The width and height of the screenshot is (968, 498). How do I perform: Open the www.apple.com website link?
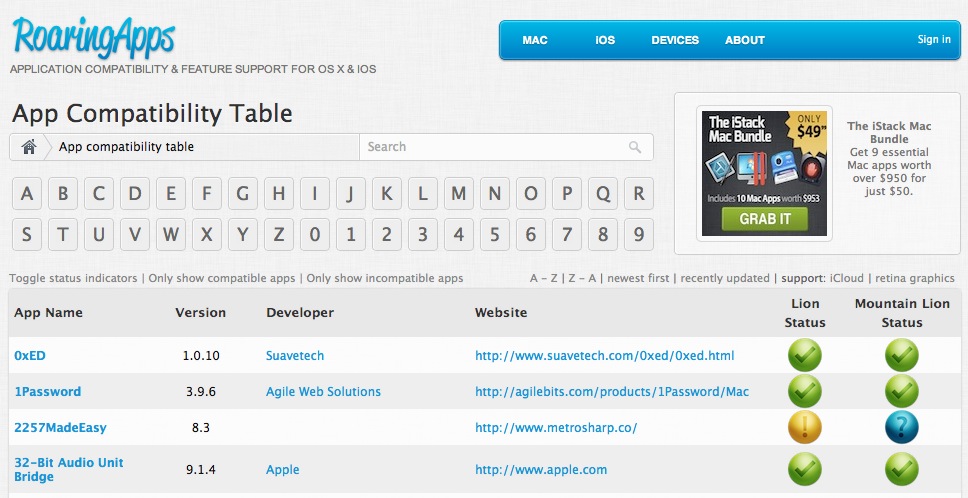(x=541, y=470)
